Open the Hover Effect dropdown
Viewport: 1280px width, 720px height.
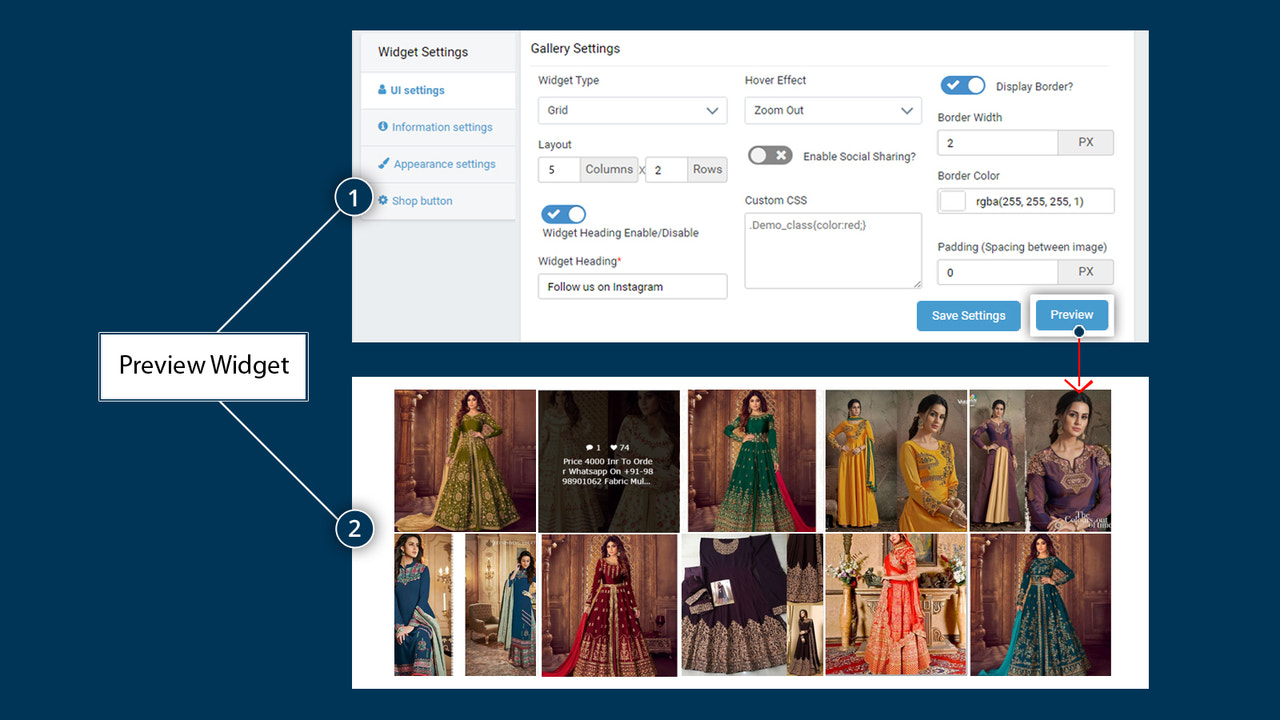(x=833, y=110)
